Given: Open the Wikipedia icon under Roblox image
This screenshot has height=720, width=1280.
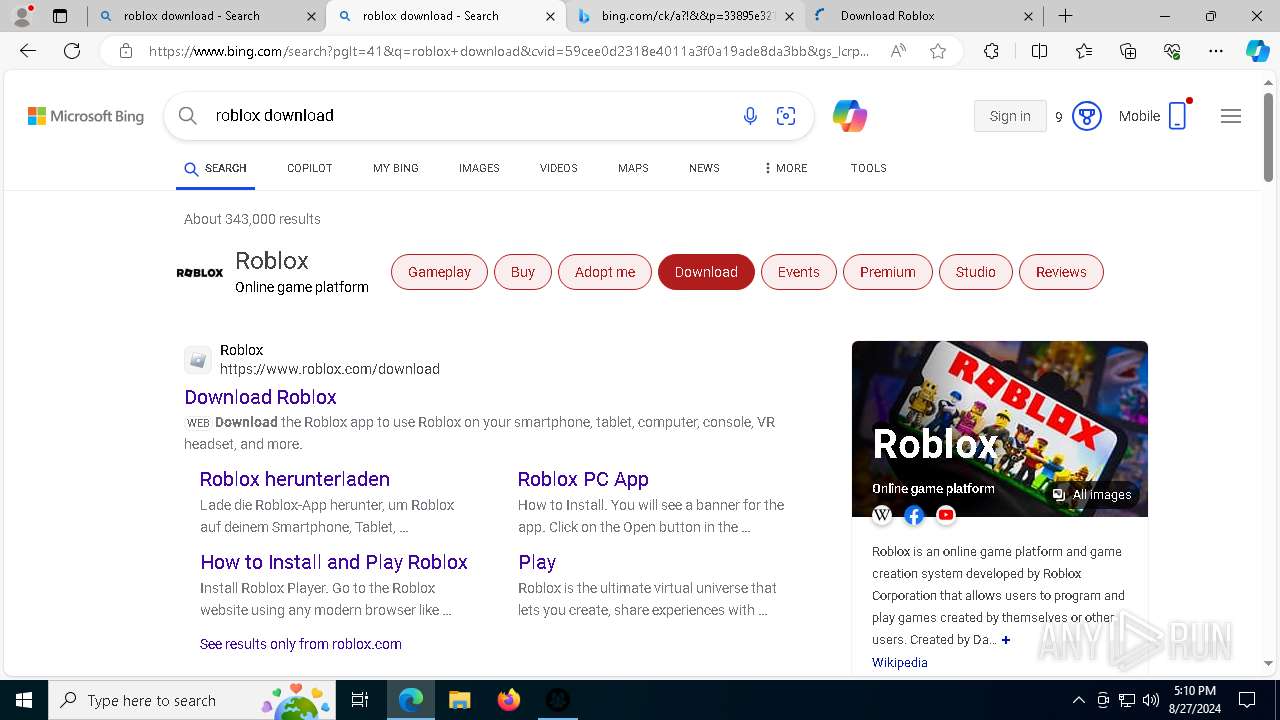Looking at the screenshot, I should coord(882,515).
